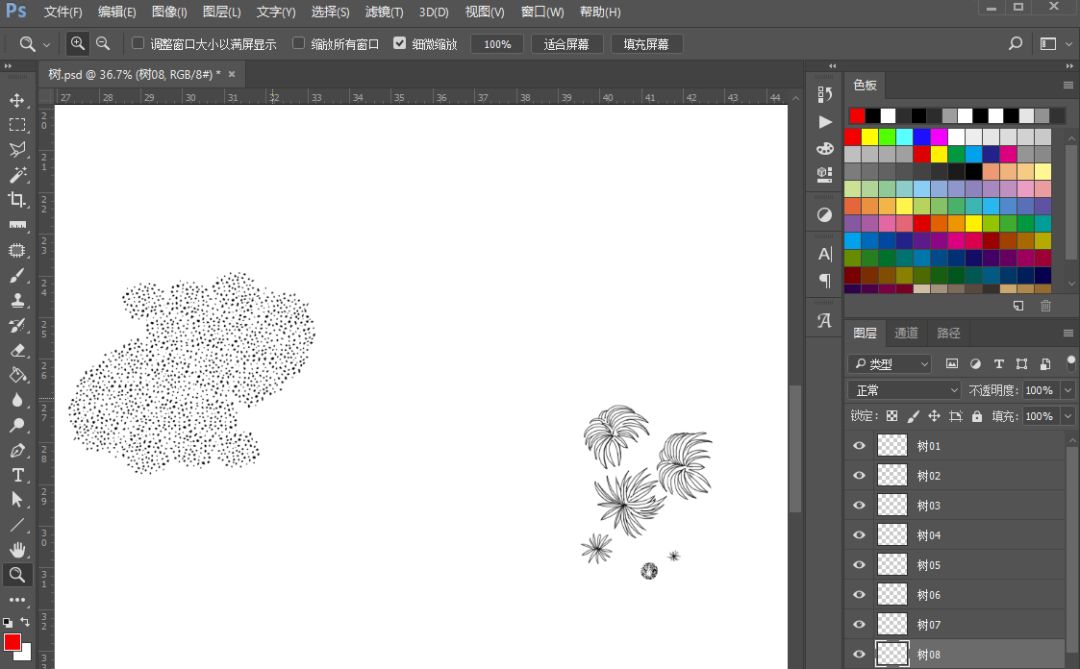Screen dimensions: 1080x669
Task: Select the Paint Bucket tool
Action: (17, 375)
